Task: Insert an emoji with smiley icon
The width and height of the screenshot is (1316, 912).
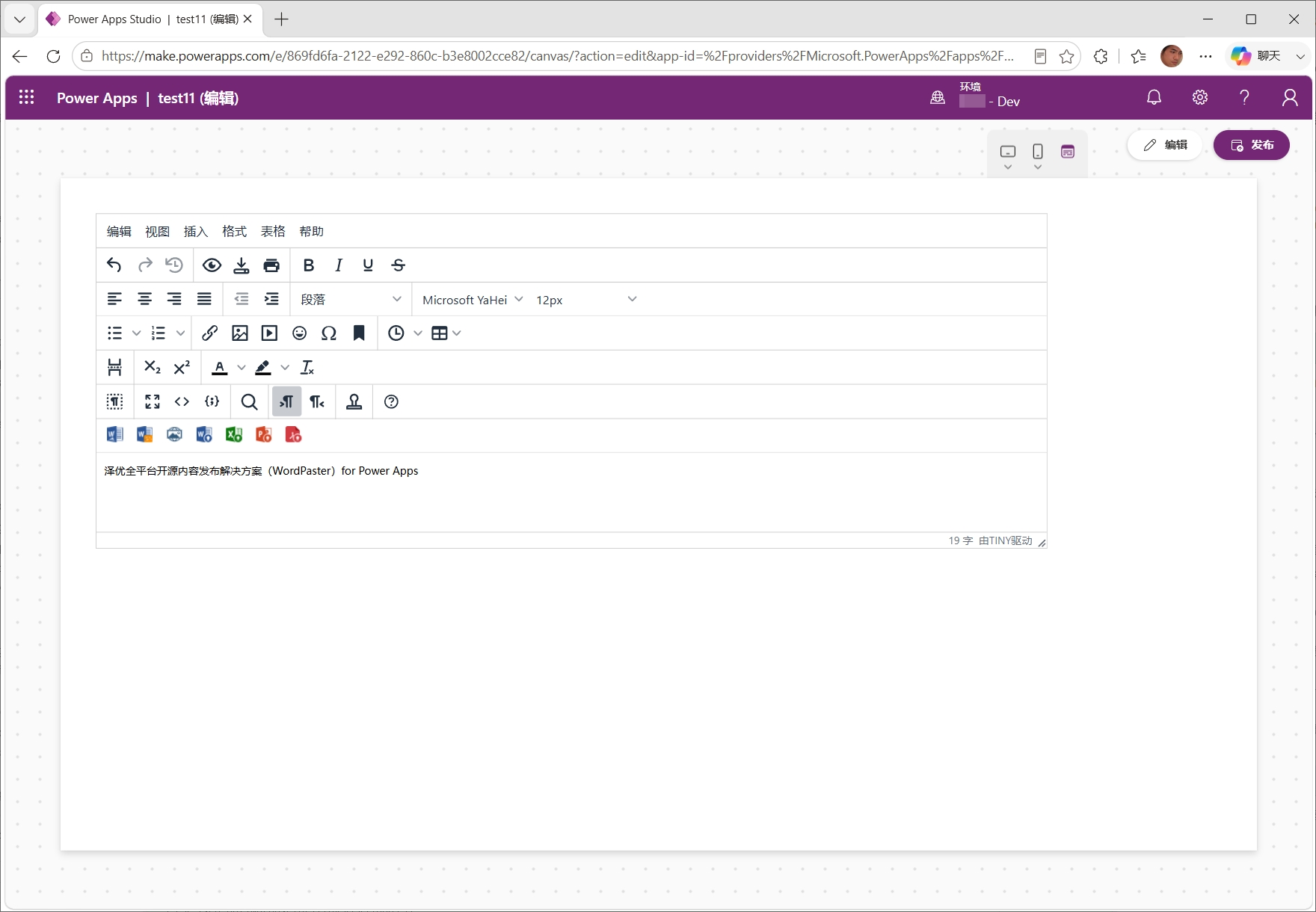Action: click(x=300, y=333)
